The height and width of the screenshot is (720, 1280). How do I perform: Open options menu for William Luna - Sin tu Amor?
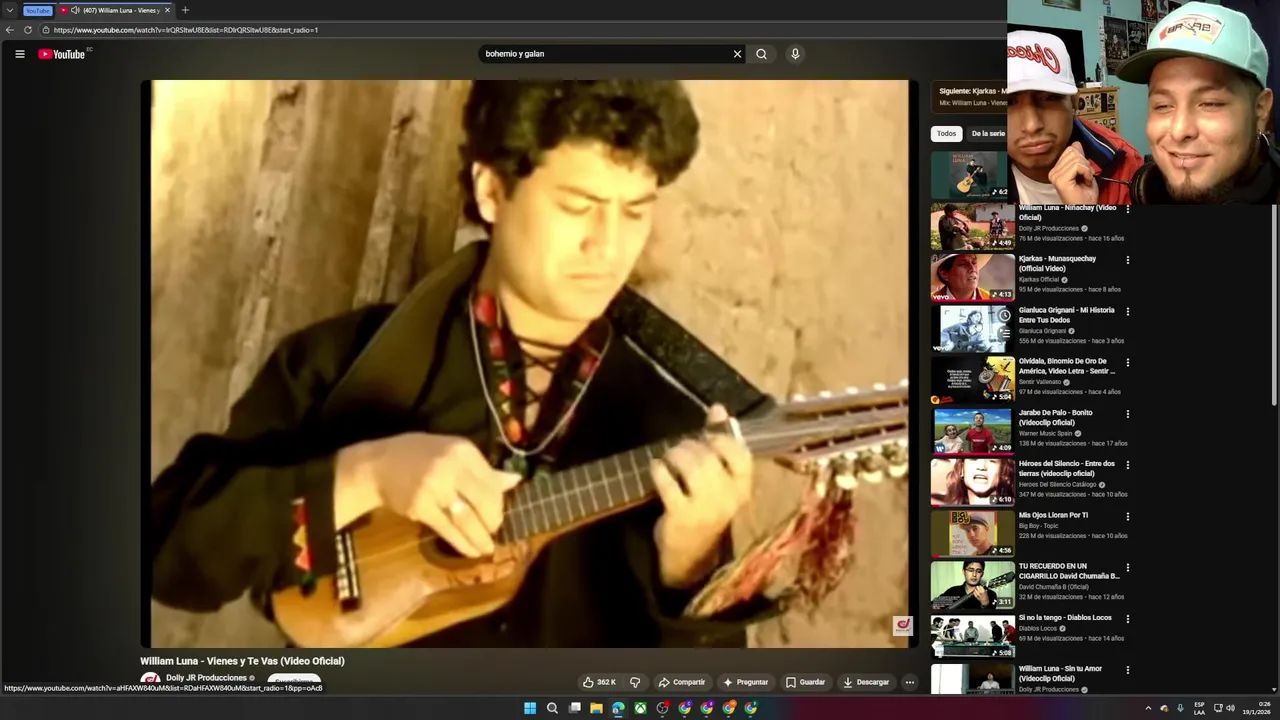click(x=1127, y=670)
